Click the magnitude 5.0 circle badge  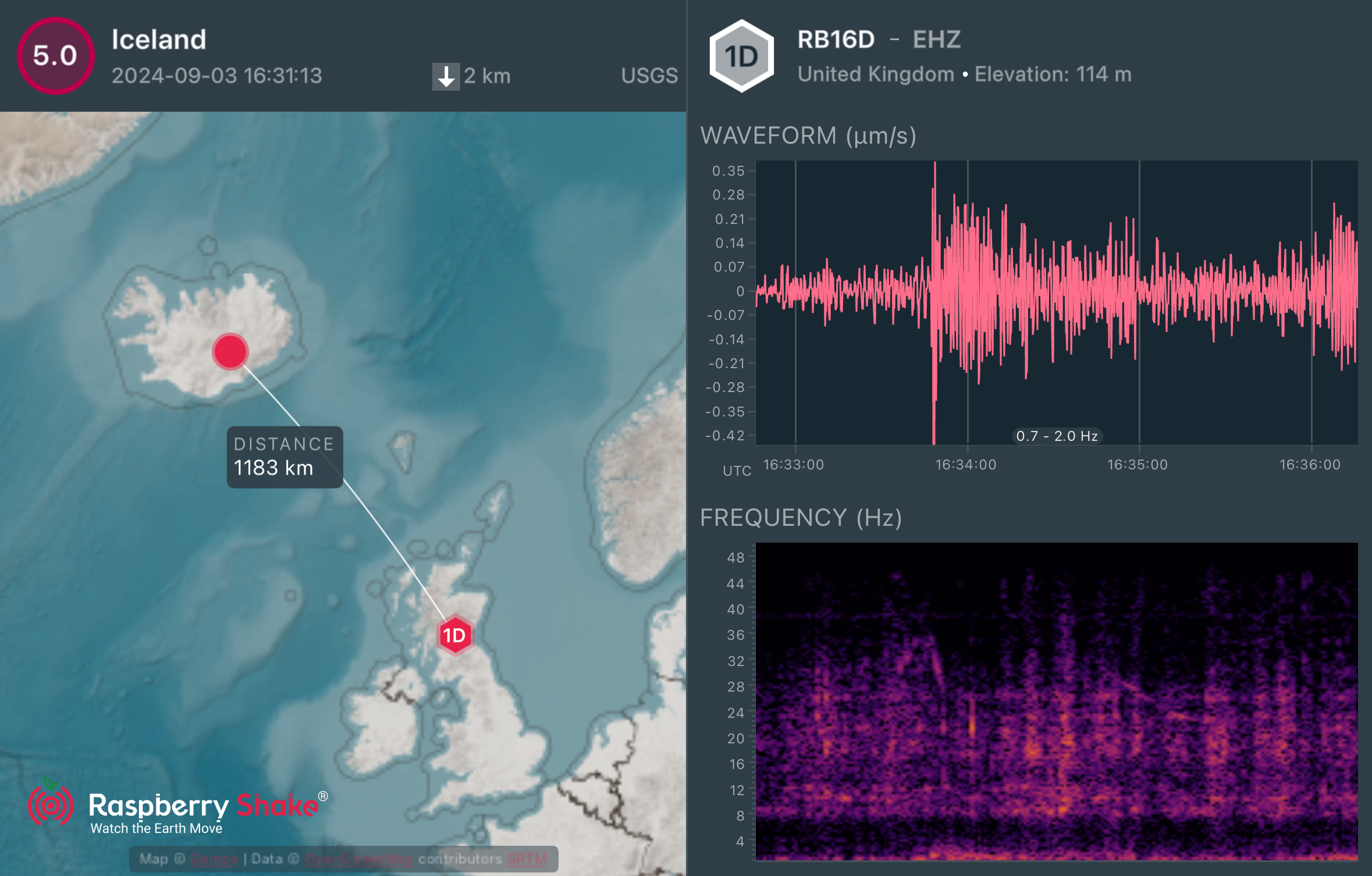pos(55,56)
